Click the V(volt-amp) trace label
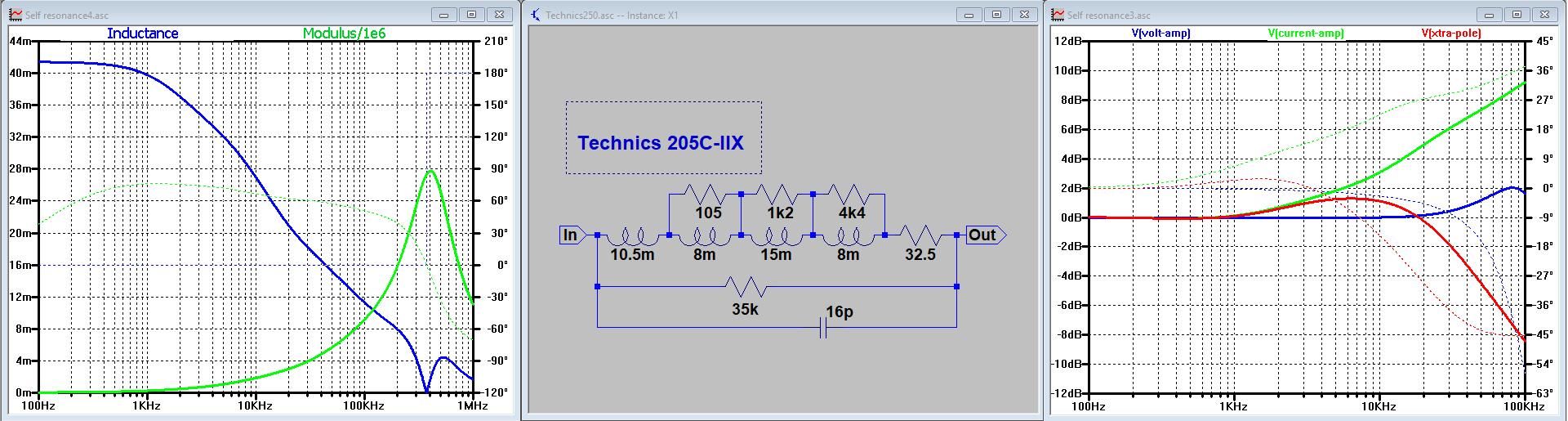This screenshot has height=421, width=1568. click(x=1160, y=34)
